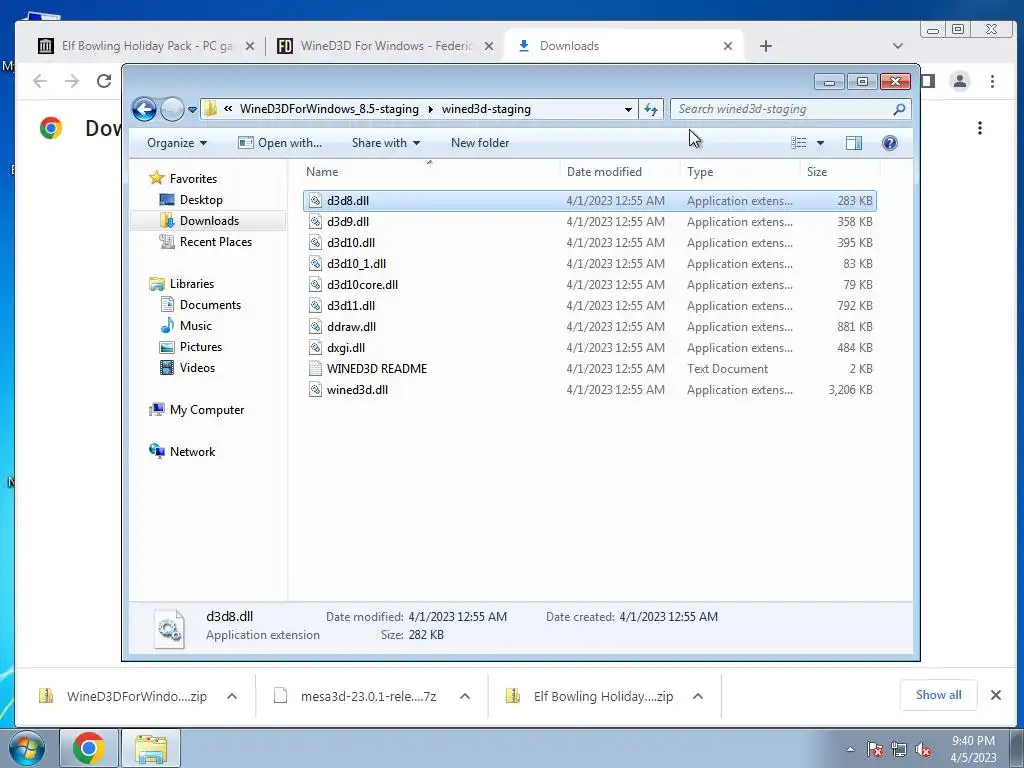1024x768 pixels.
Task: Refresh the wined3d-staging folder view
Action: (x=651, y=109)
